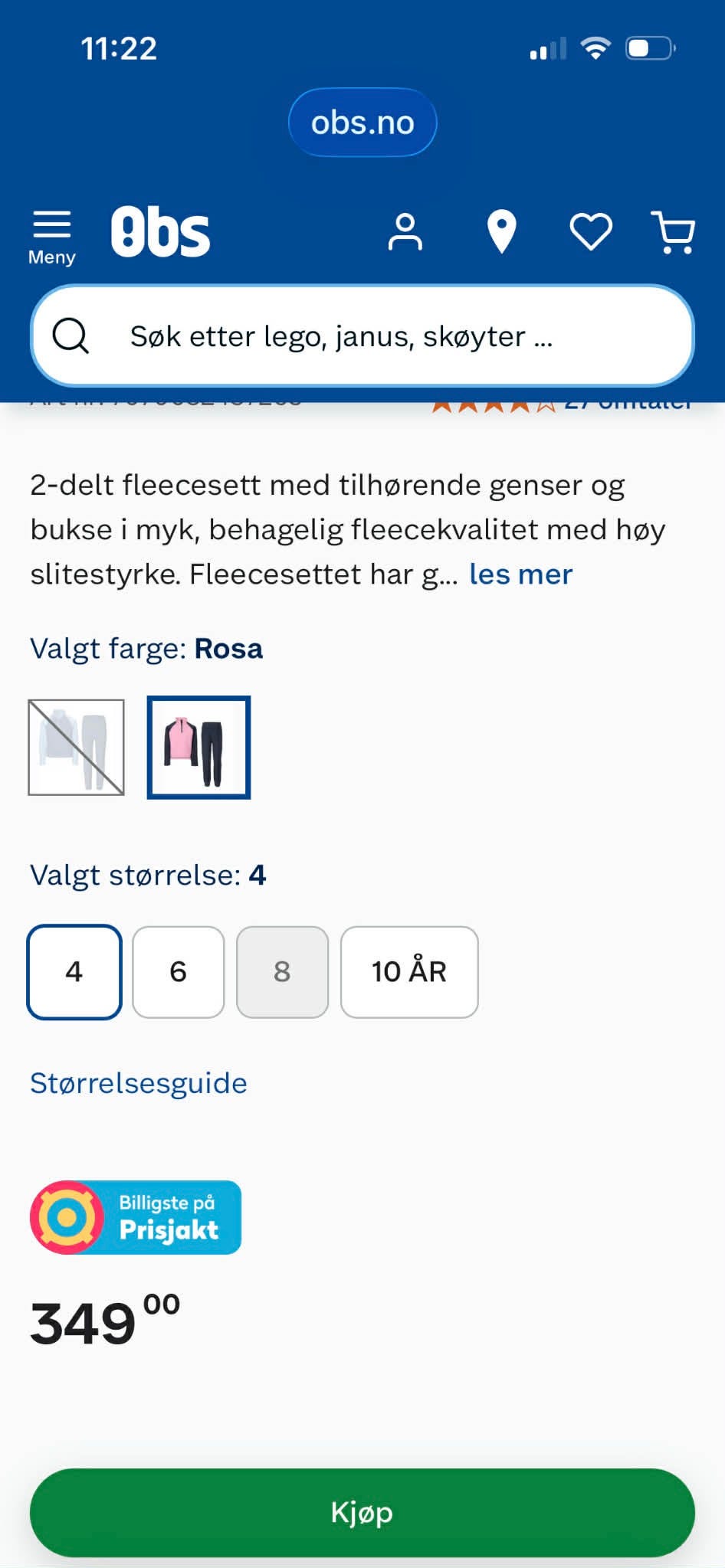Tap the green Kjøp button
This screenshot has width=725, height=1568.
tap(362, 1512)
